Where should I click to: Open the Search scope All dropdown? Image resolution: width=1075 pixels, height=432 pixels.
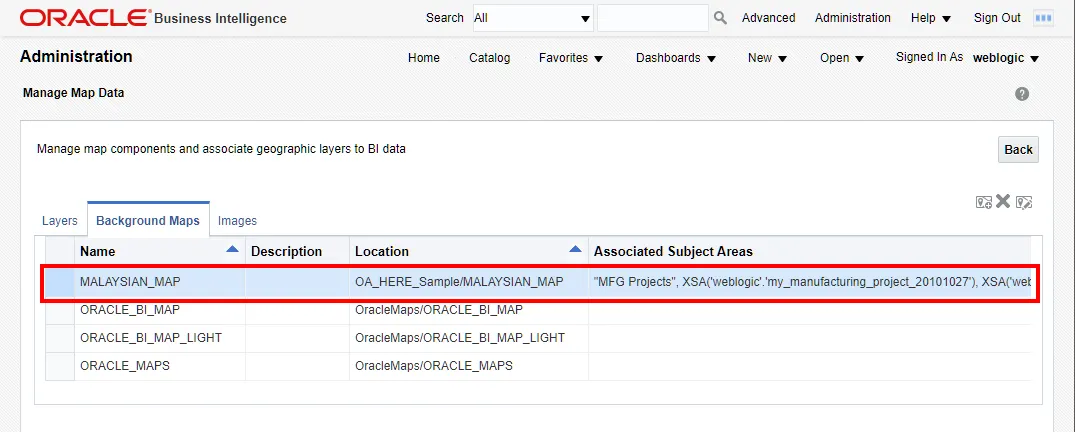532,18
